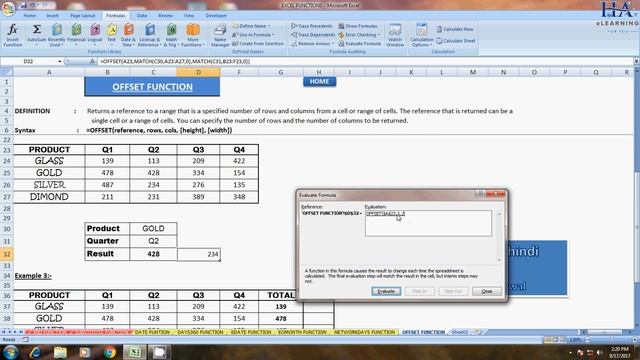Switch to the Developer ribbon tab
This screenshot has height=360, width=640.
click(216, 16)
